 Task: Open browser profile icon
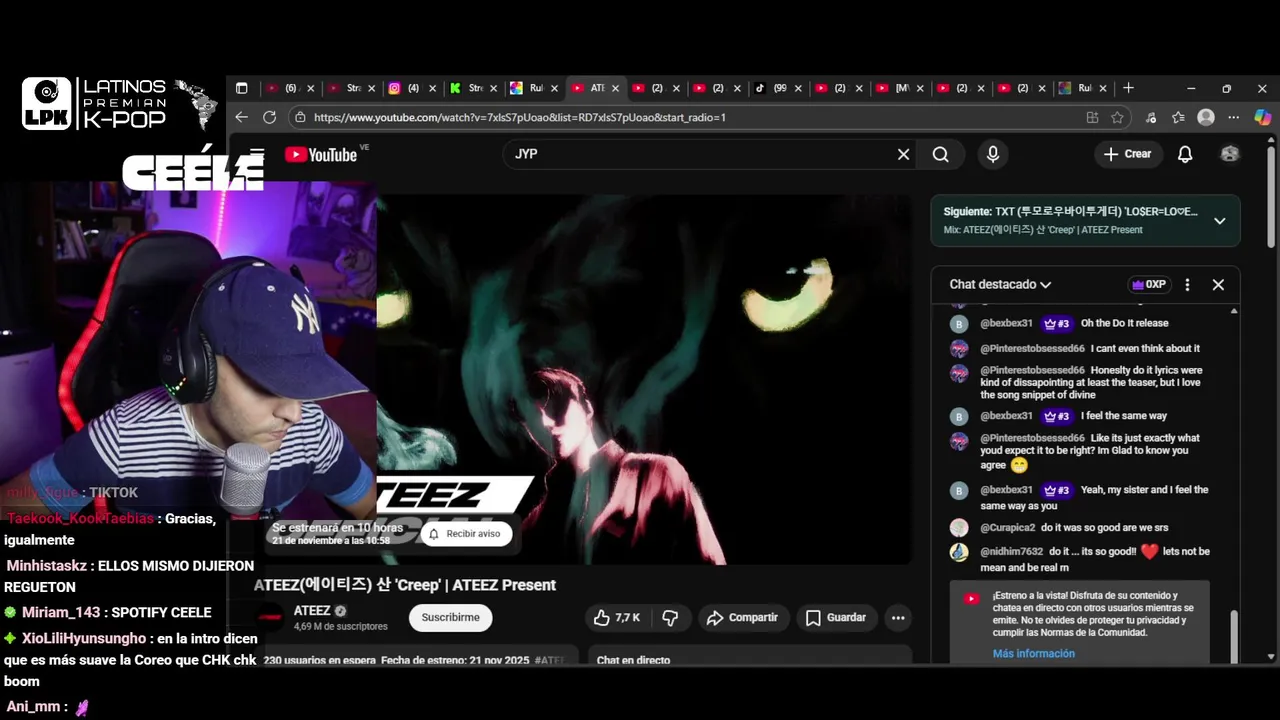[x=1206, y=117]
